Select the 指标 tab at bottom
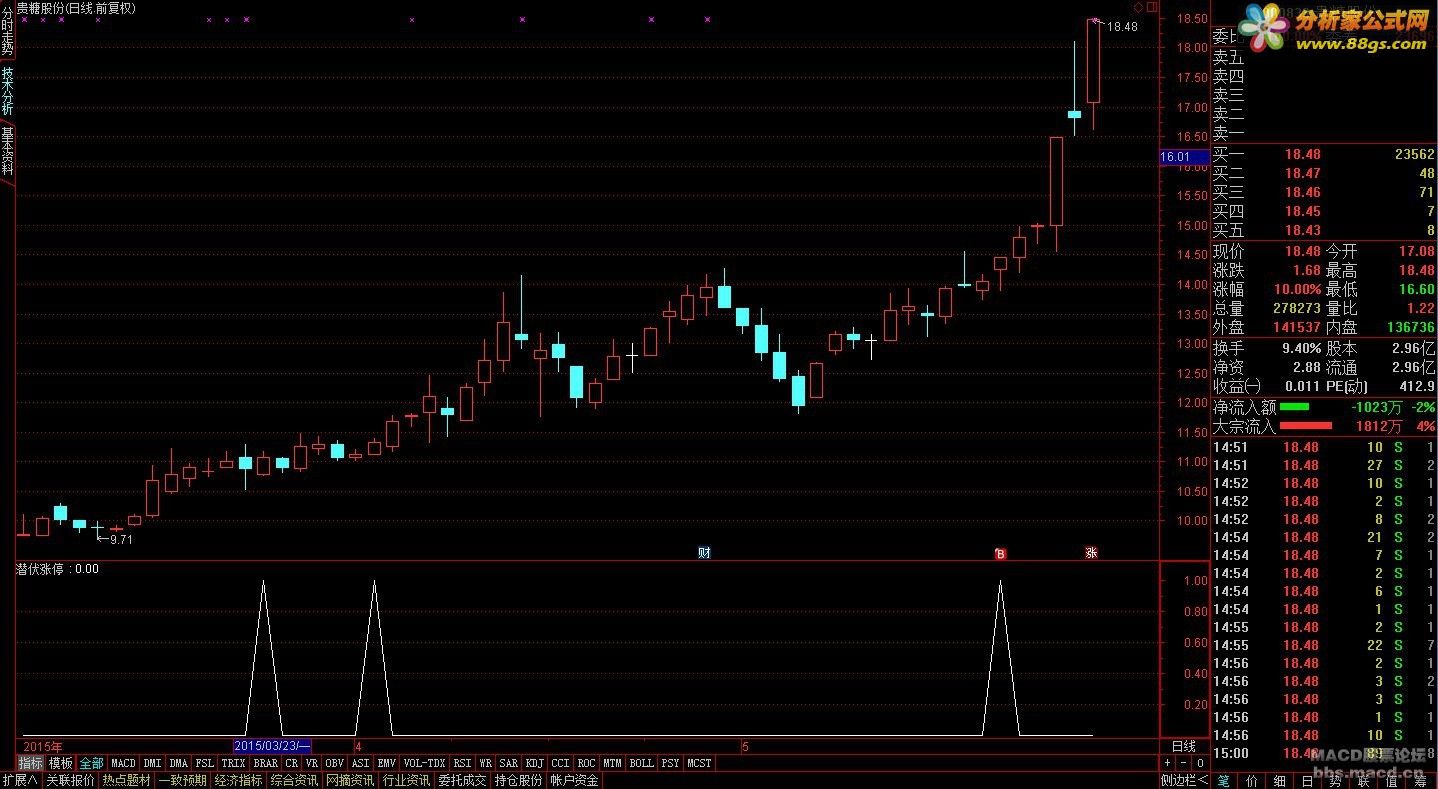Screen dimensions: 1438x789 pyautogui.click(x=31, y=763)
